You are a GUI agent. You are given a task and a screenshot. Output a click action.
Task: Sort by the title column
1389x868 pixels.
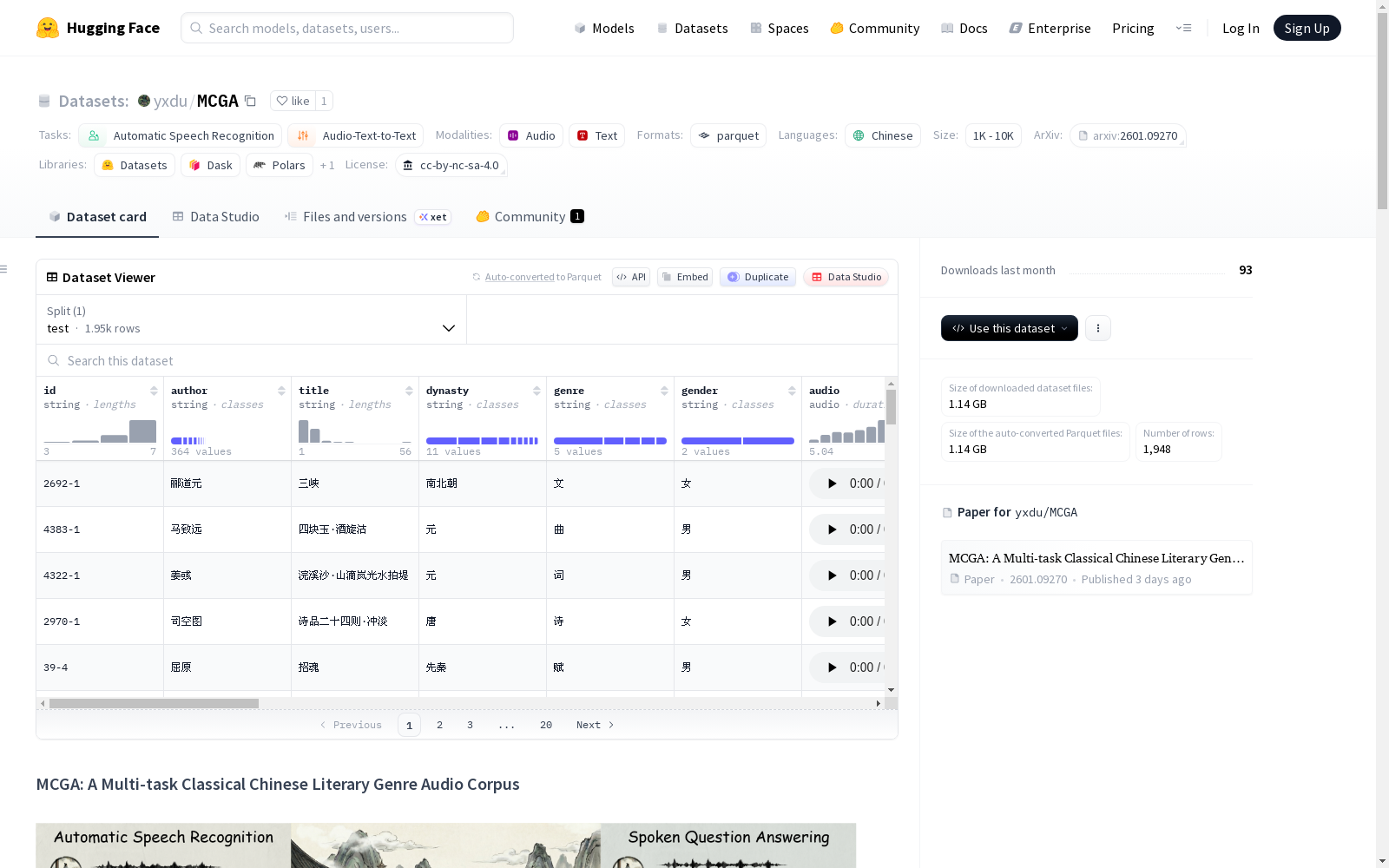(x=409, y=391)
